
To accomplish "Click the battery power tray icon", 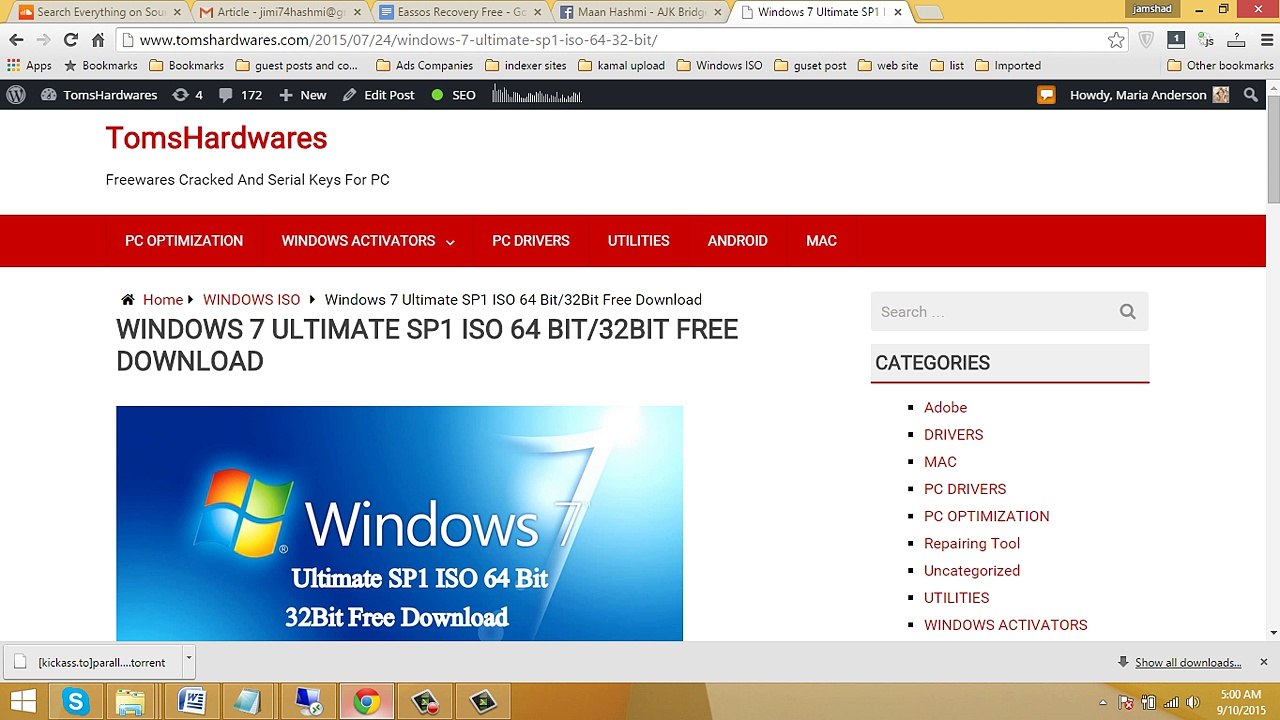I will pyautogui.click(x=1148, y=702).
